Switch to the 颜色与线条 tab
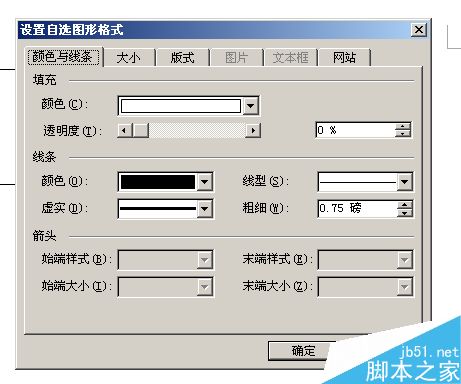Screen dimensions: 461x384 click(63, 57)
